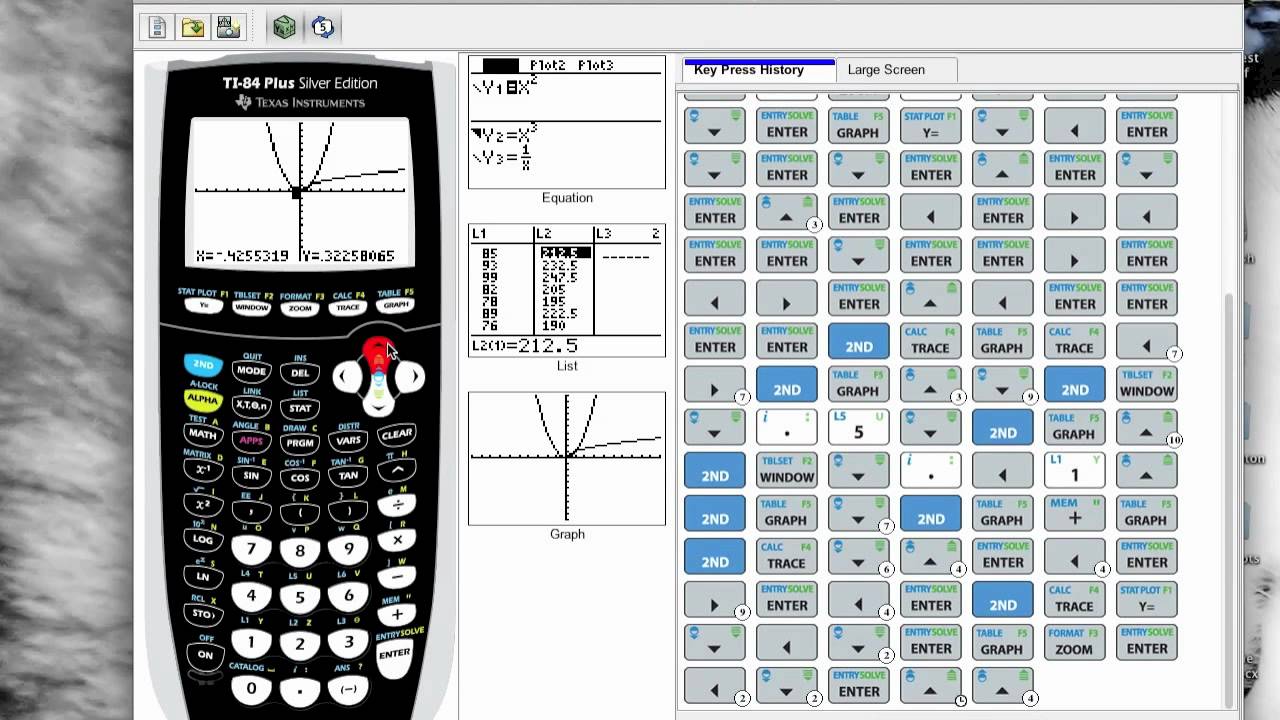Screen dimensions: 1280x720
Task: Click the ZOOM entry in key press history
Action: (x=1074, y=641)
